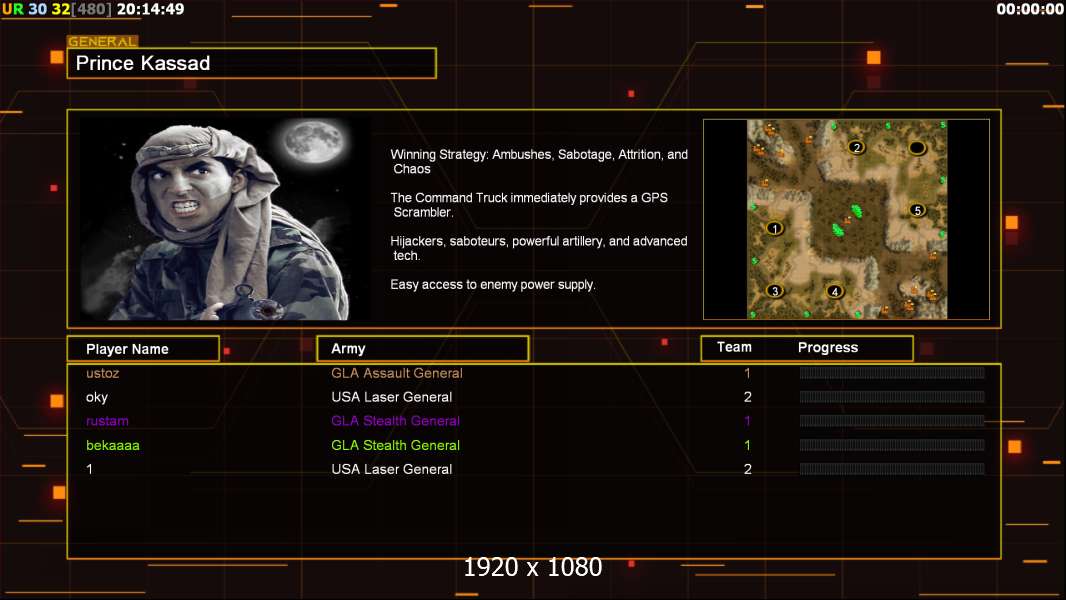Click GLA Stealth General army for rustam

[396, 421]
